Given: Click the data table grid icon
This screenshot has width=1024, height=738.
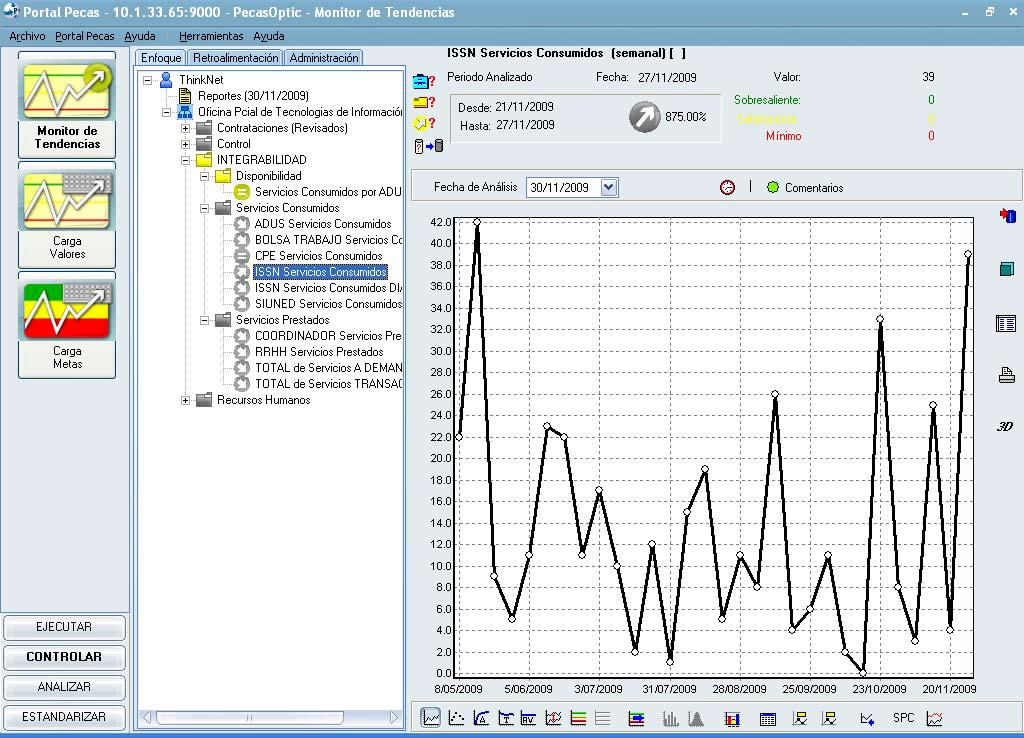Looking at the screenshot, I should coord(768,718).
